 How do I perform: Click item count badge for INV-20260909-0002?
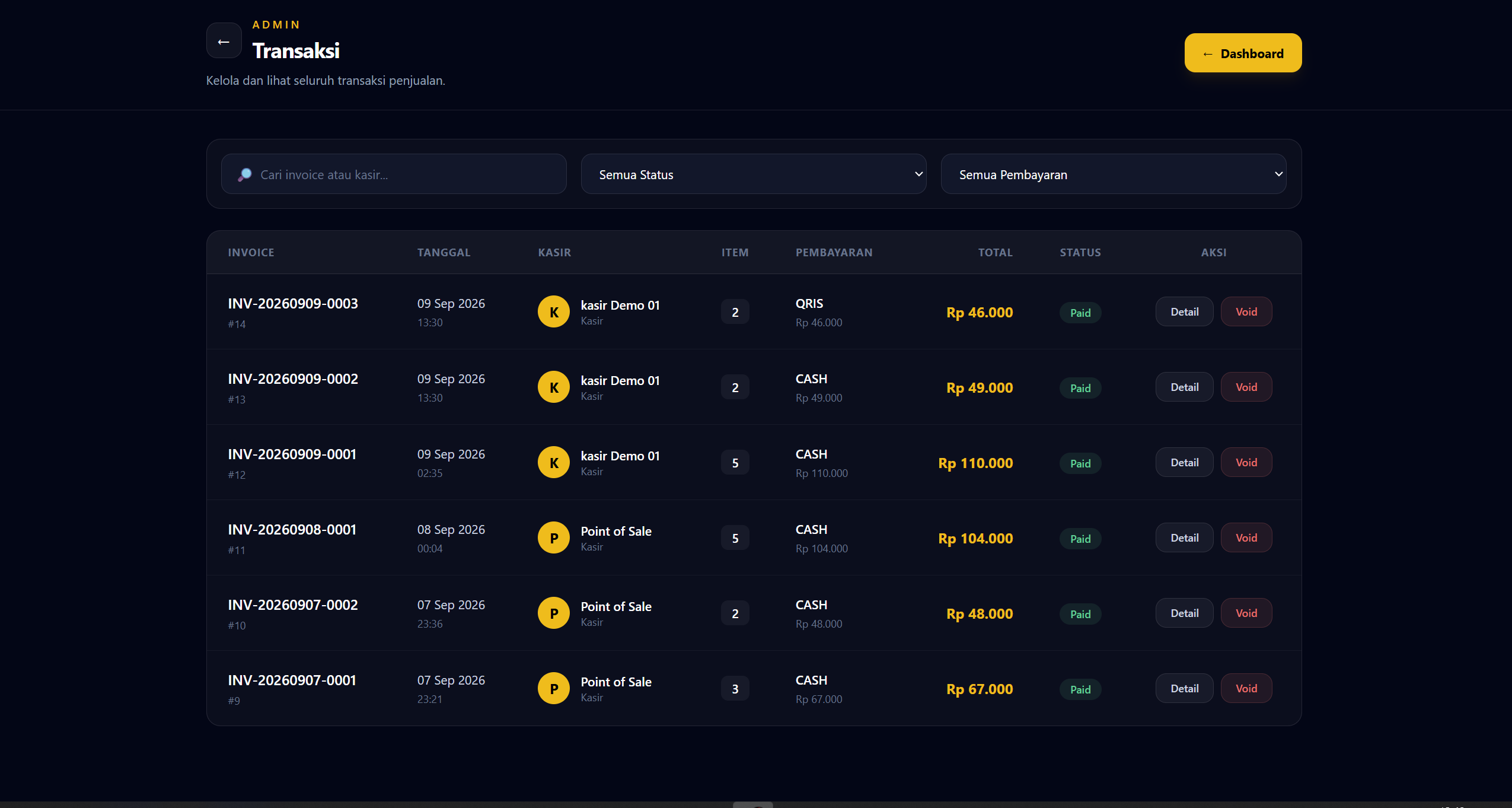[735, 387]
